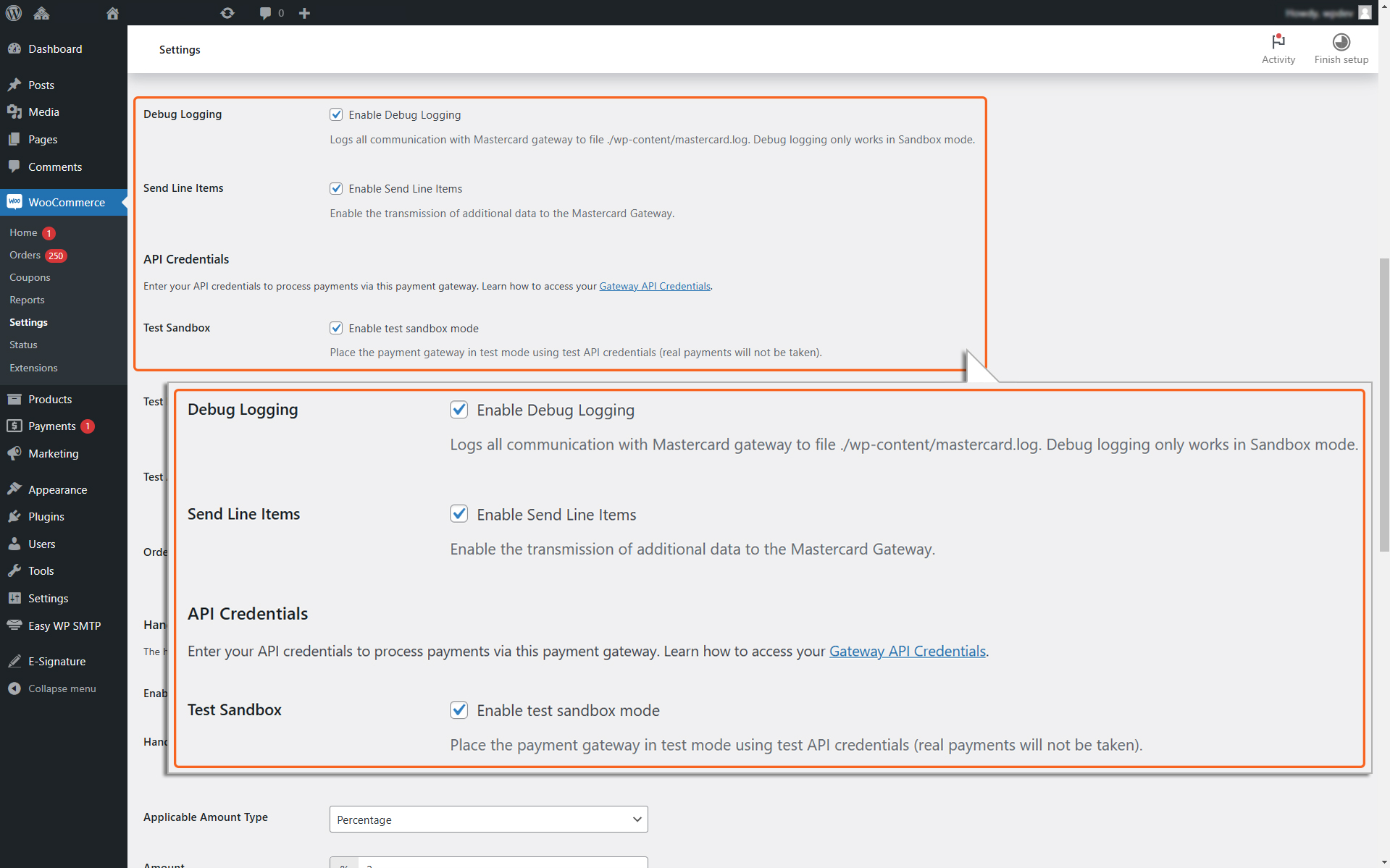Click the Products box icon
The height and width of the screenshot is (868, 1390).
[x=14, y=399]
